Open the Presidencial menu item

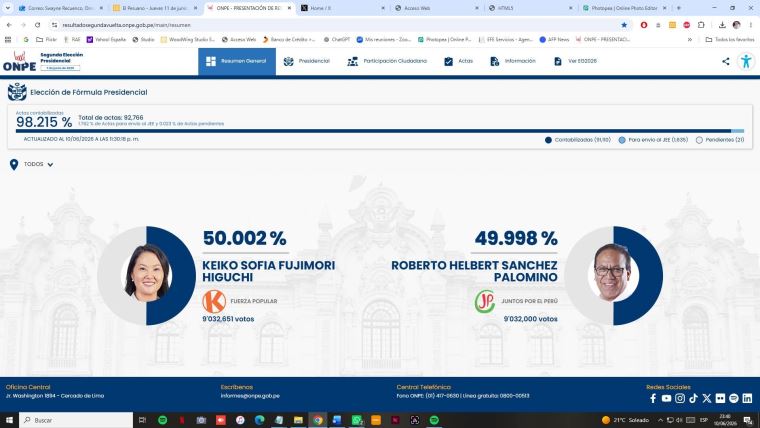(x=307, y=62)
